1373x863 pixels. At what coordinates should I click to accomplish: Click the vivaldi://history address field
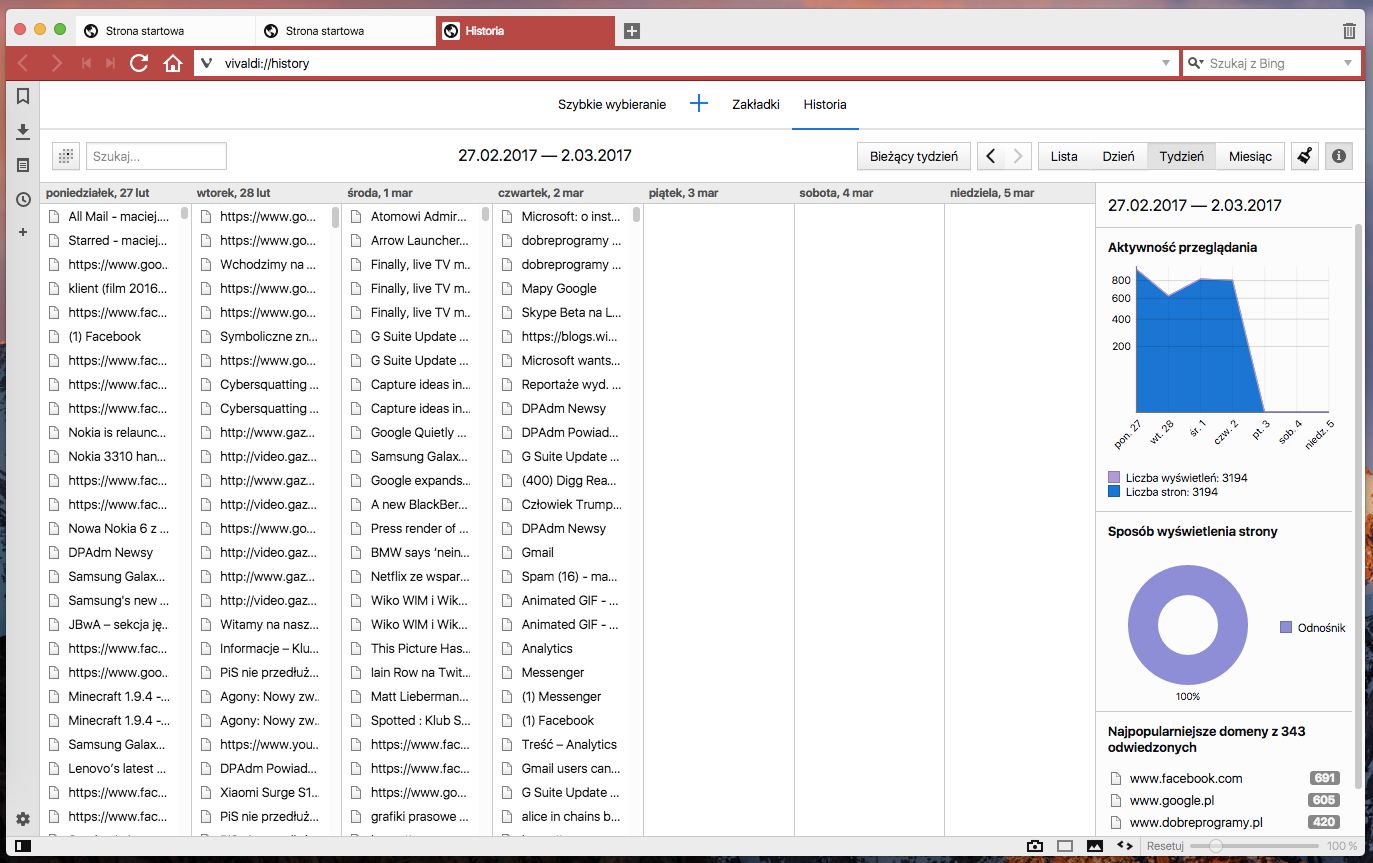(685, 63)
